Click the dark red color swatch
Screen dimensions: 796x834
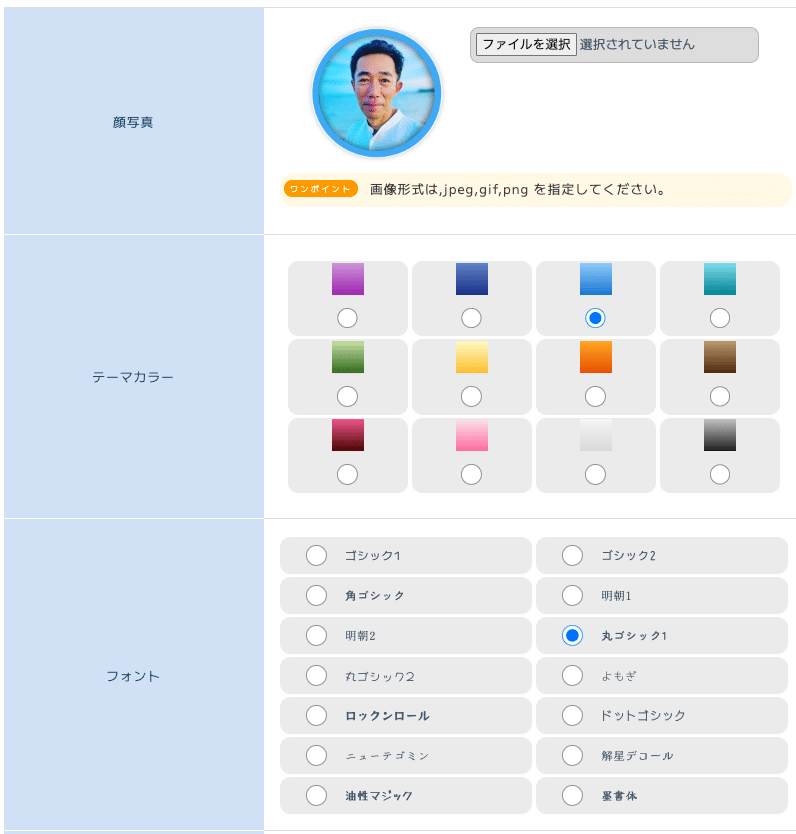[348, 435]
